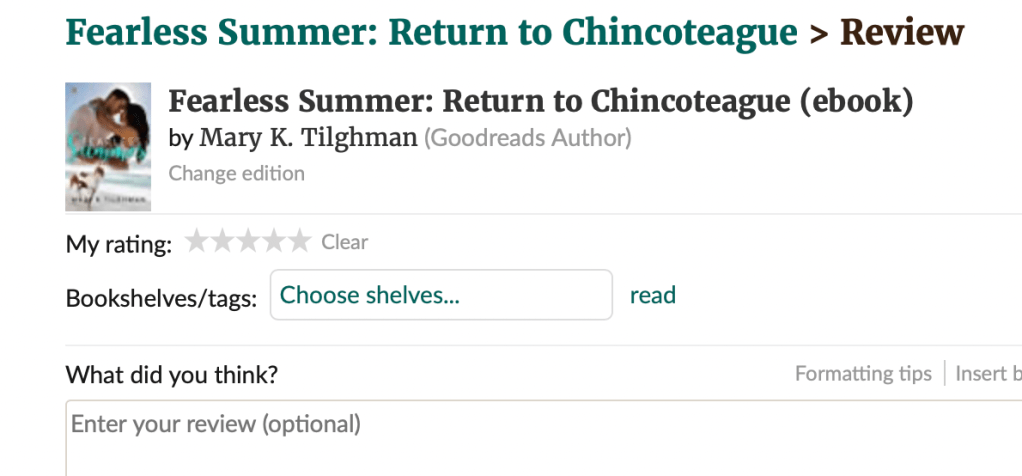Rate the book two stars
Viewport: 1022px width, 476px height.
(222, 241)
